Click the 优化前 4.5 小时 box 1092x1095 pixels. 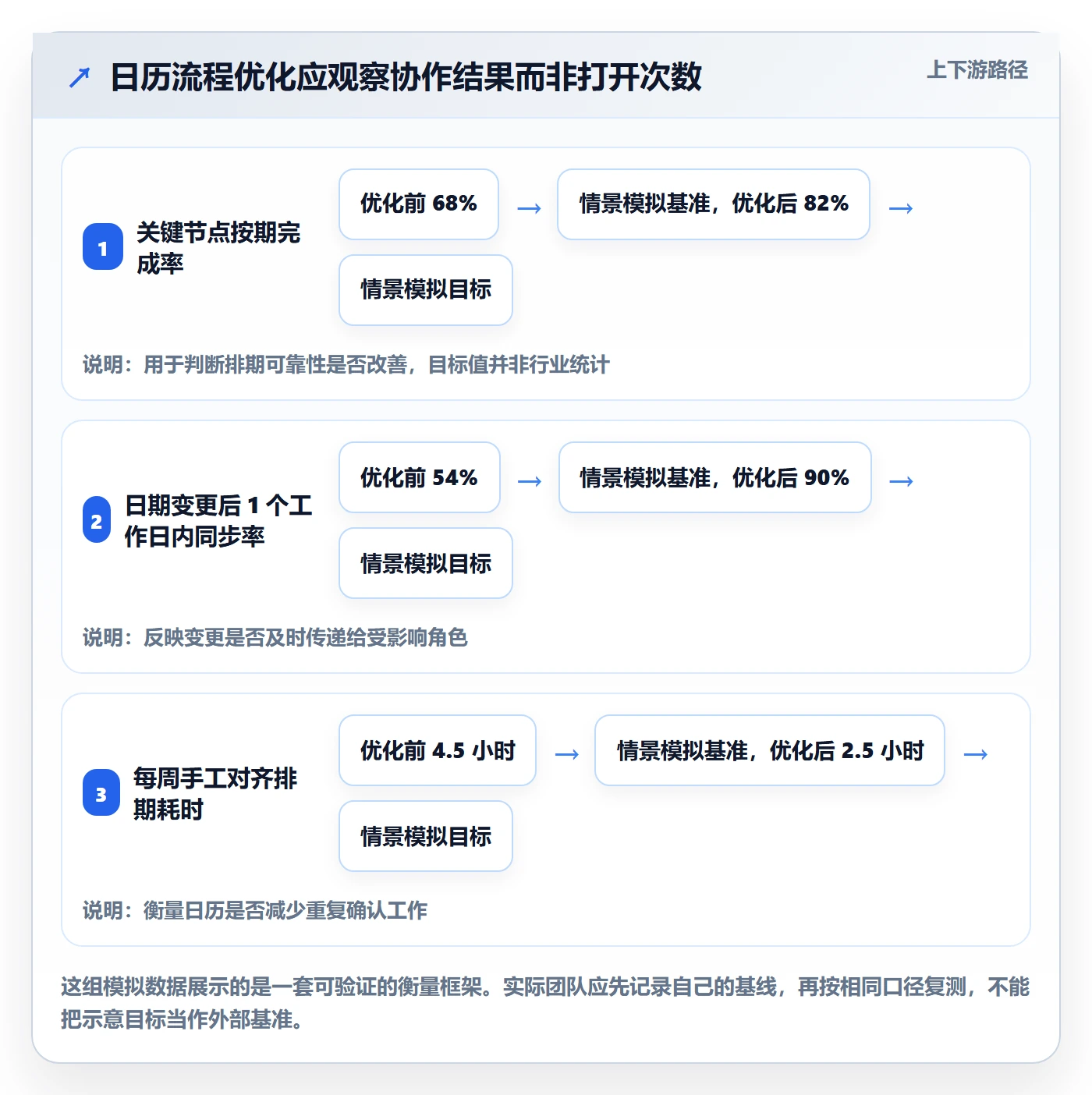(438, 750)
